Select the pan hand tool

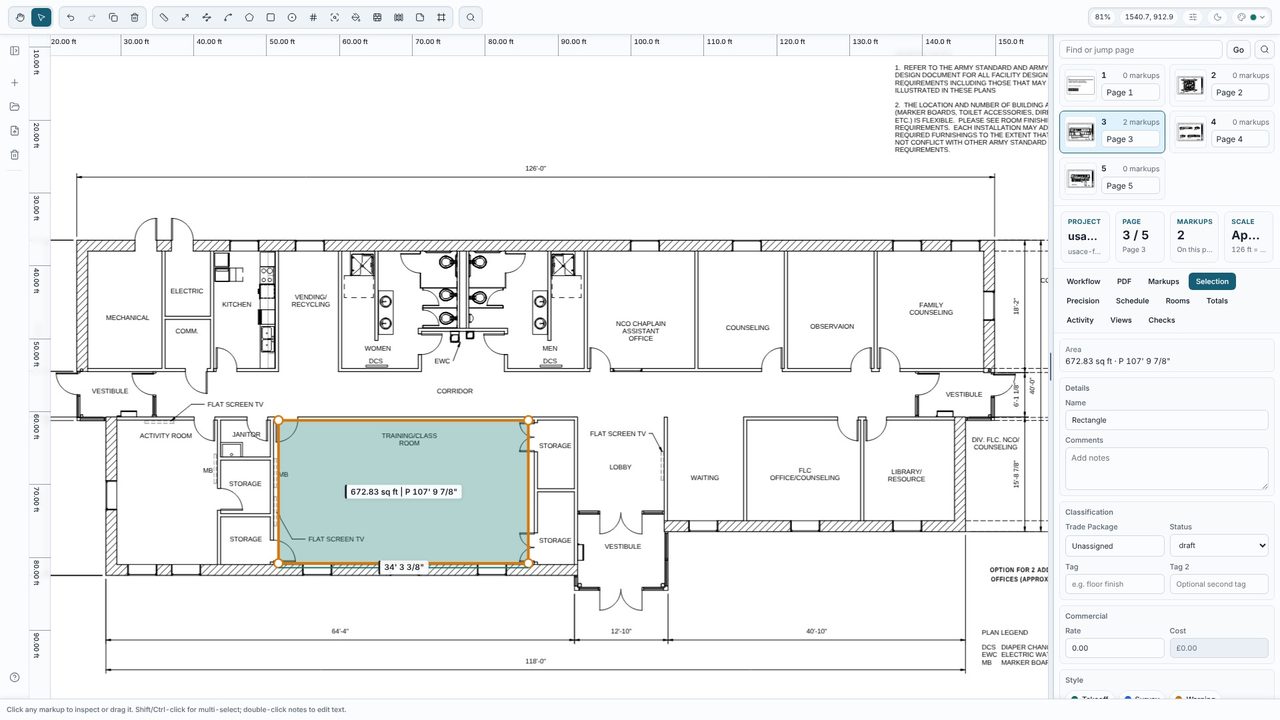[x=19, y=17]
